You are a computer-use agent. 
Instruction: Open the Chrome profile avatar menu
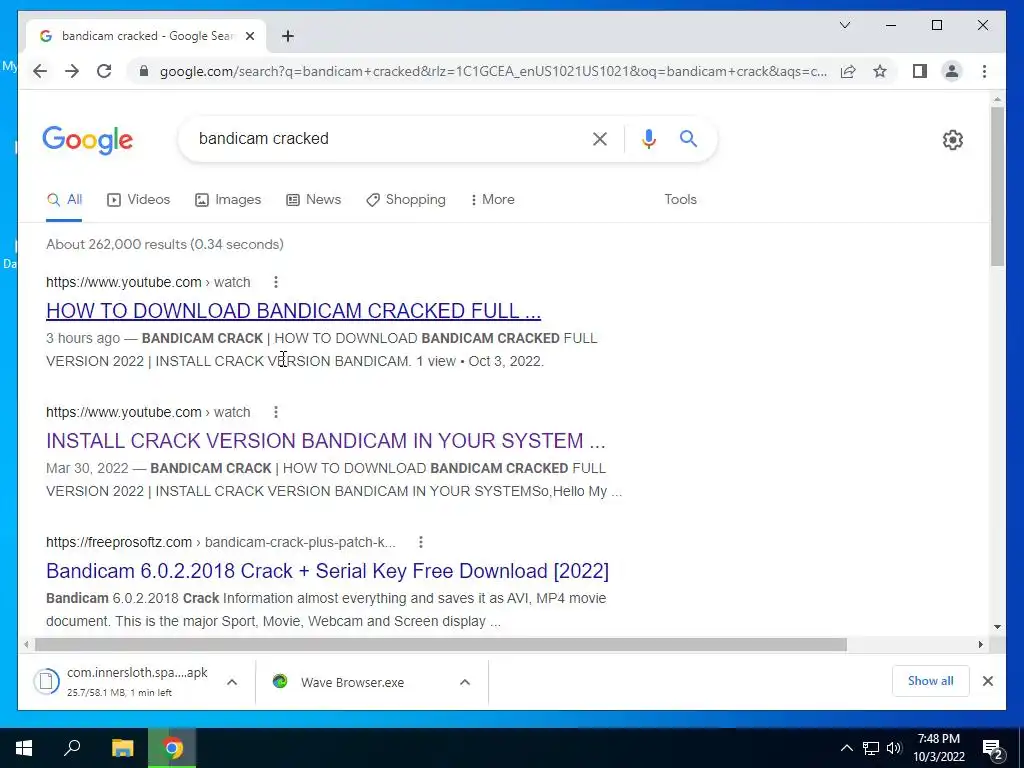(x=952, y=71)
